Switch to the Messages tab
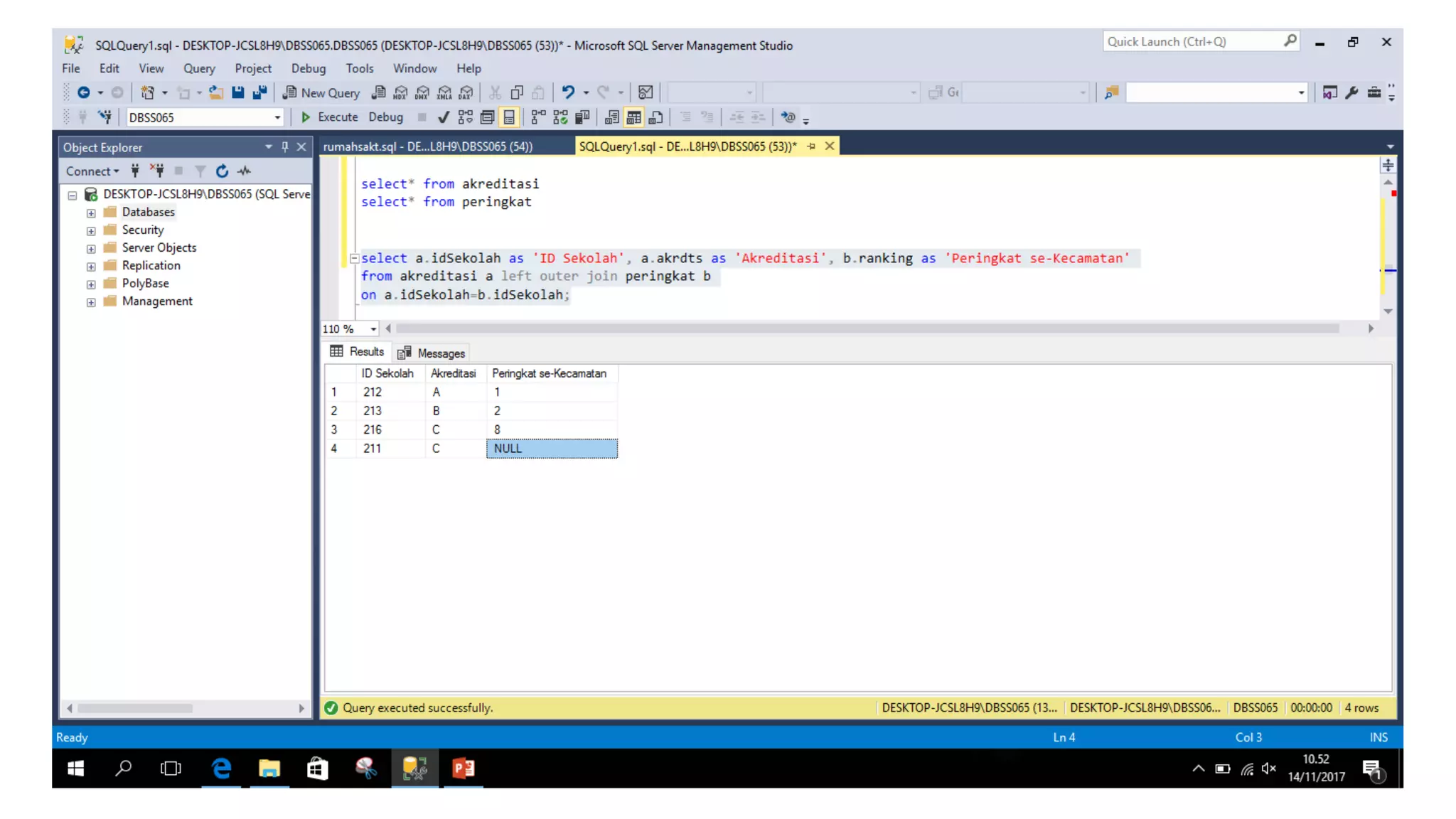 coord(432,353)
